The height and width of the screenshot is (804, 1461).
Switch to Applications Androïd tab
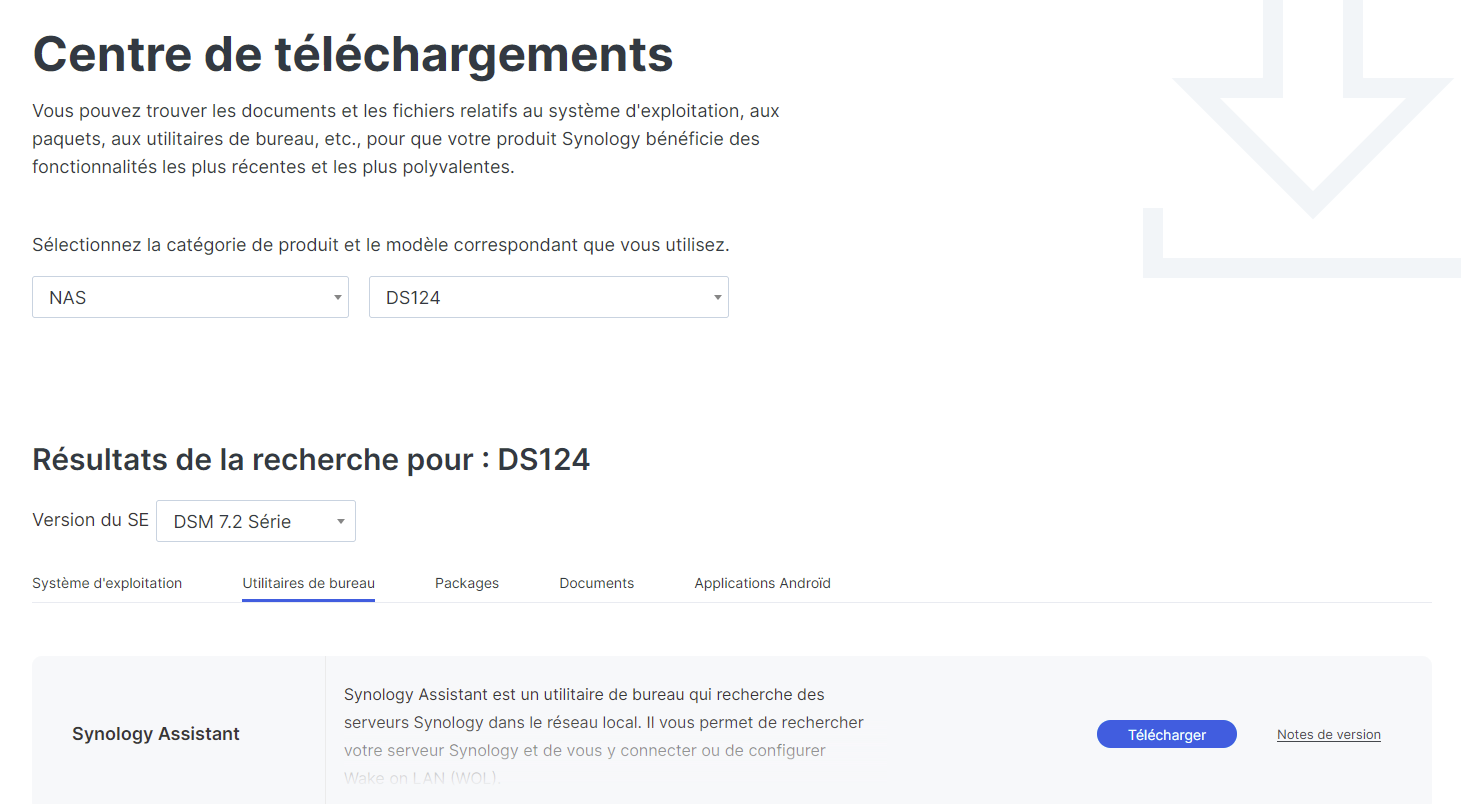763,583
